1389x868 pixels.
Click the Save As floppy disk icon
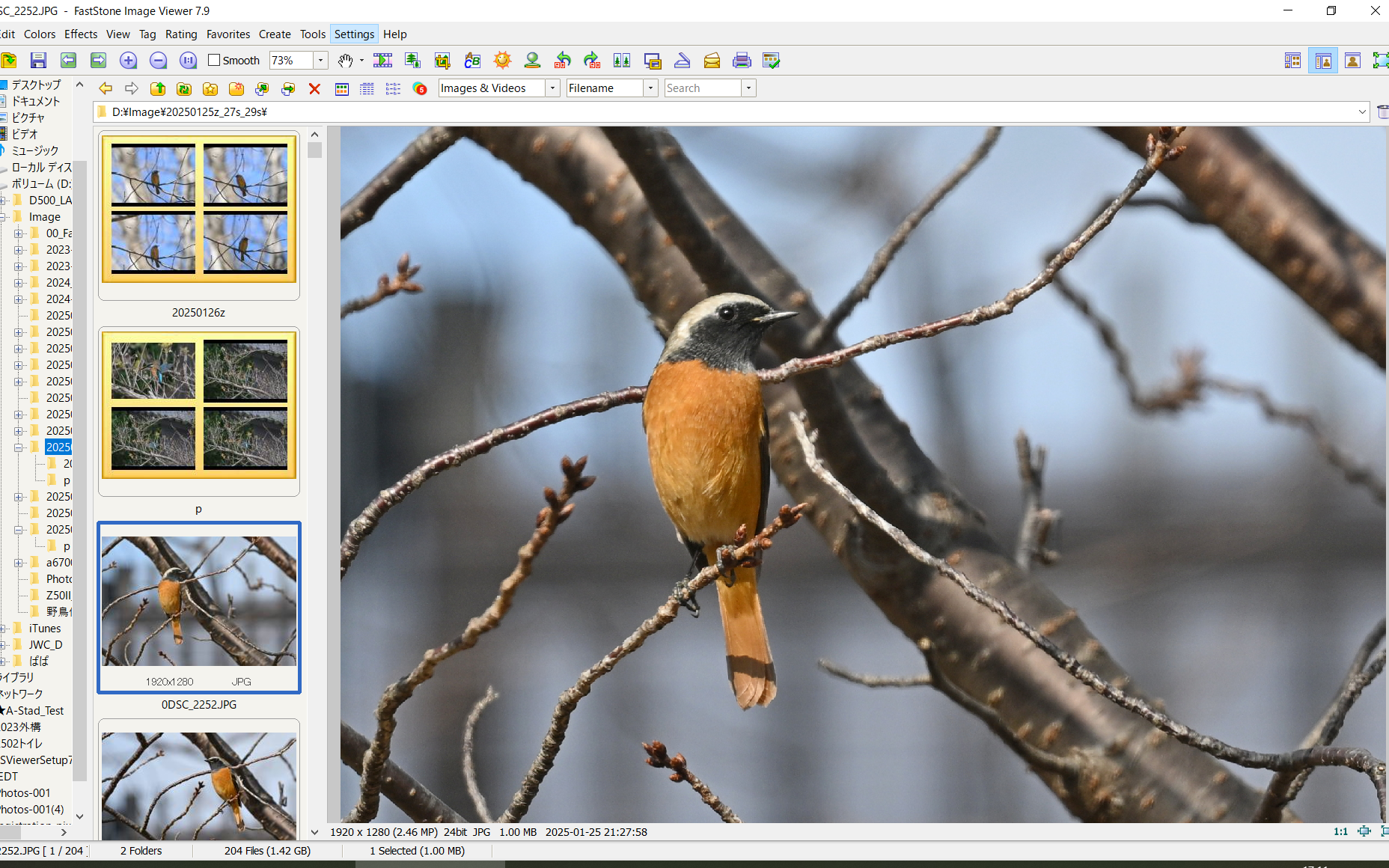tap(38, 61)
